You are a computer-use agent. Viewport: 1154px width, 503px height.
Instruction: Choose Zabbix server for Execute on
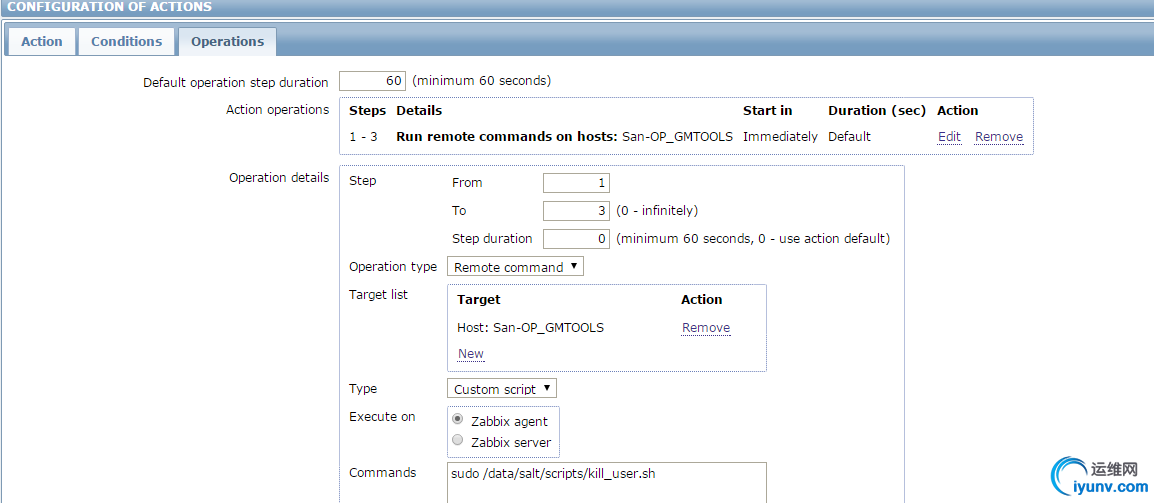tap(458, 441)
